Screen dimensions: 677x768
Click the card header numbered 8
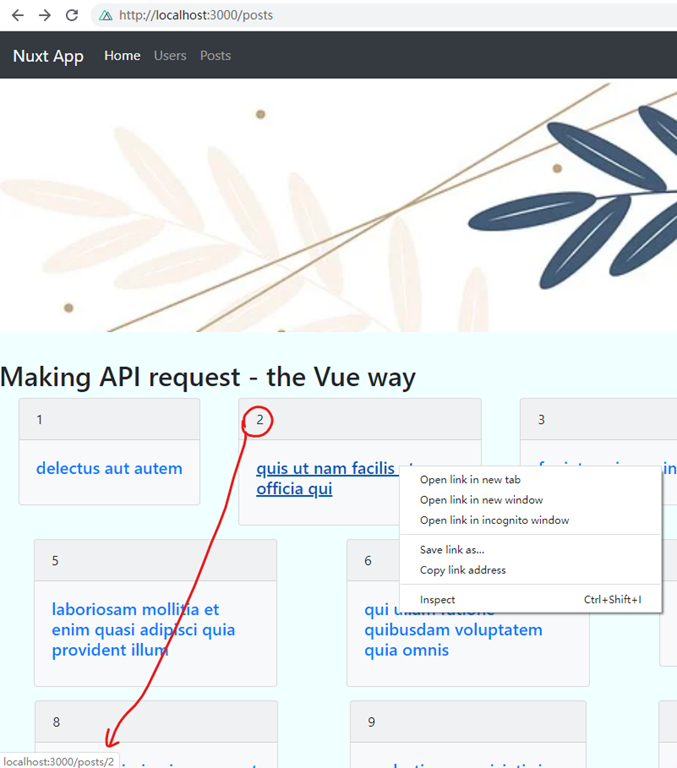click(x=156, y=721)
